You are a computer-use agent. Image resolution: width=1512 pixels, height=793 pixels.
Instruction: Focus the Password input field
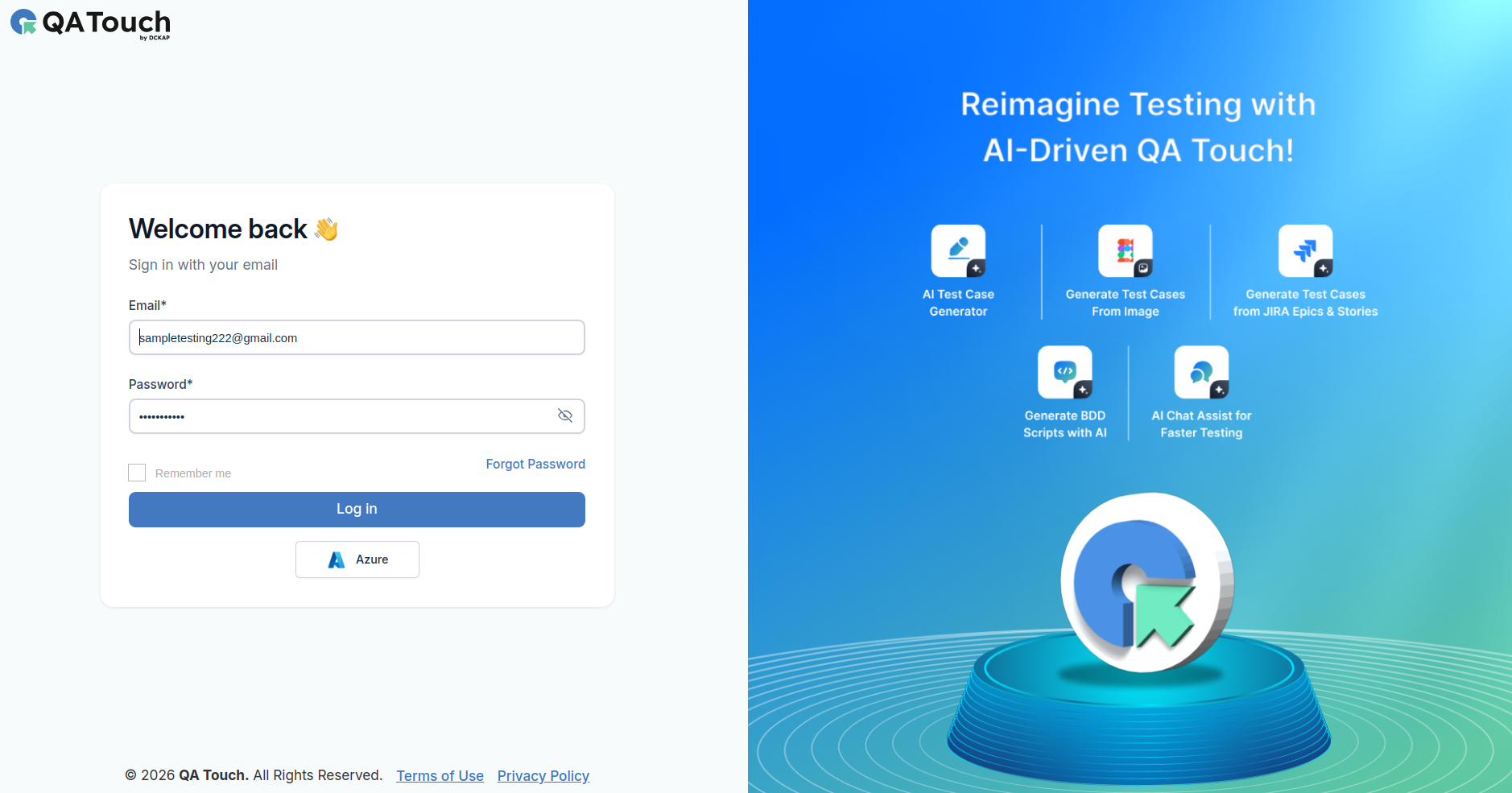[x=357, y=416]
